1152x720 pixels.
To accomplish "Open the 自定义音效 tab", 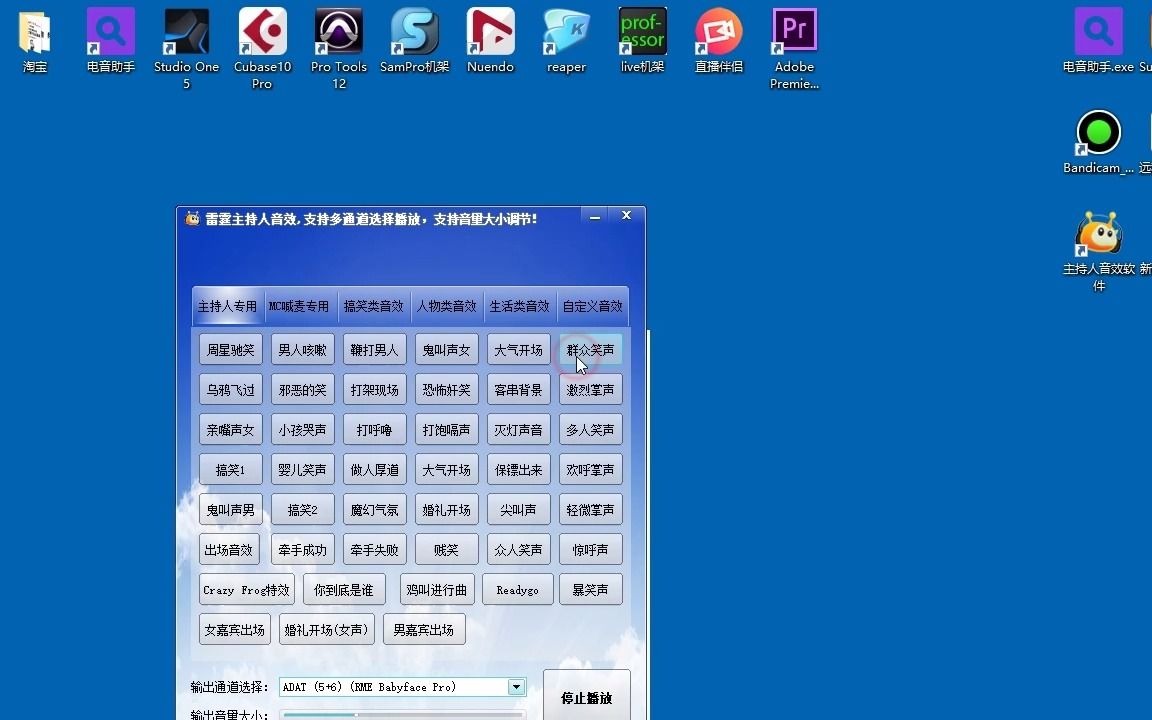I will point(591,306).
